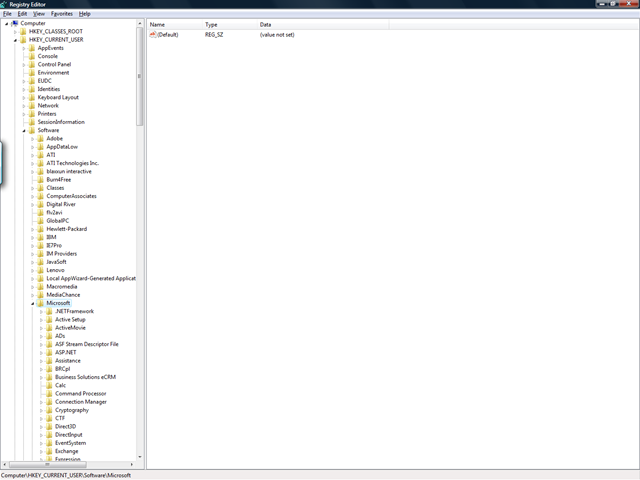640x480 pixels.
Task: Click the JavaSoft folder icon
Action: pyautogui.click(x=40, y=262)
